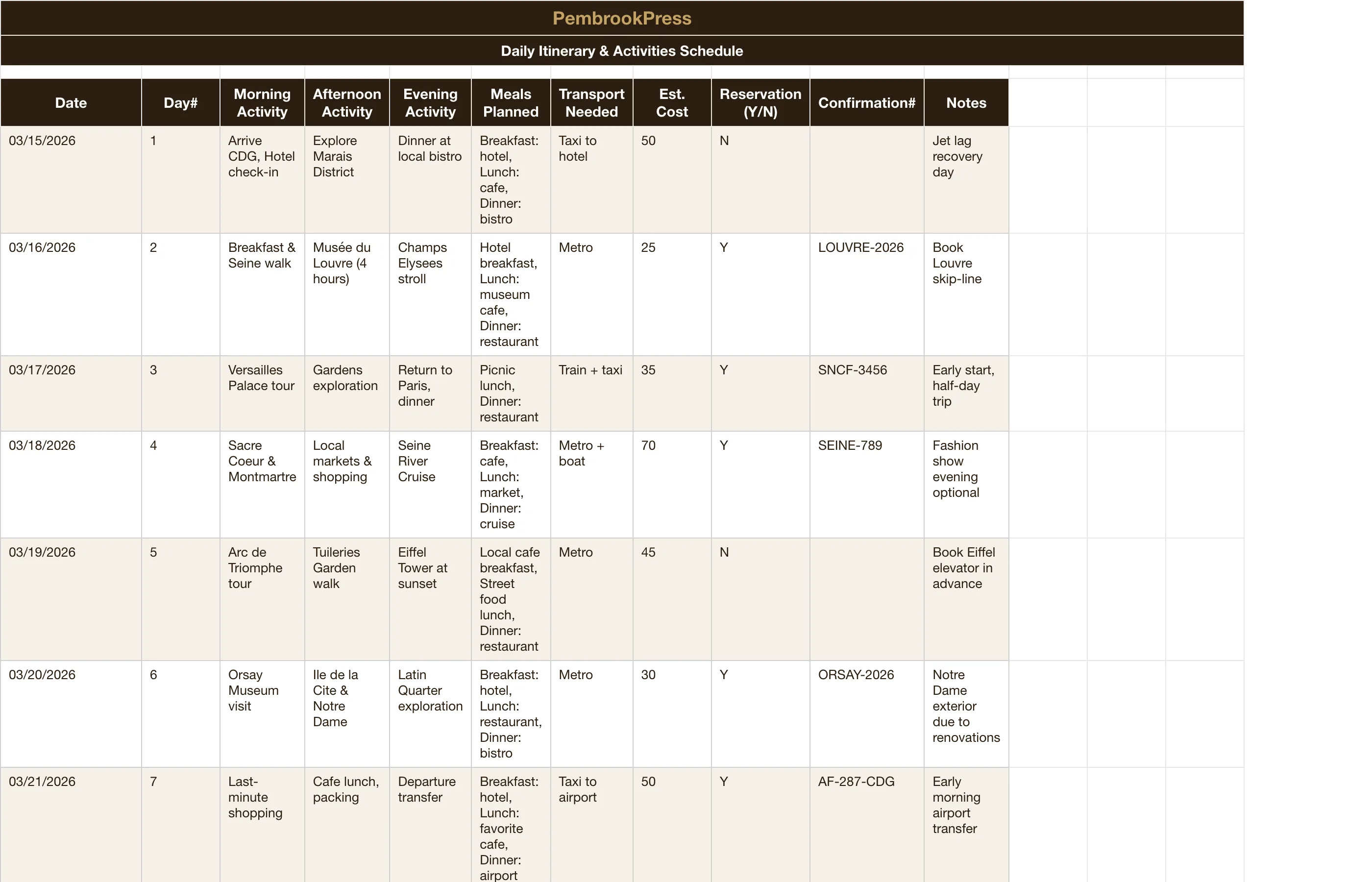This screenshot has height=882, width=1372.
Task: Click the Eiffel Tower at sunset cell
Action: pyautogui.click(x=431, y=599)
